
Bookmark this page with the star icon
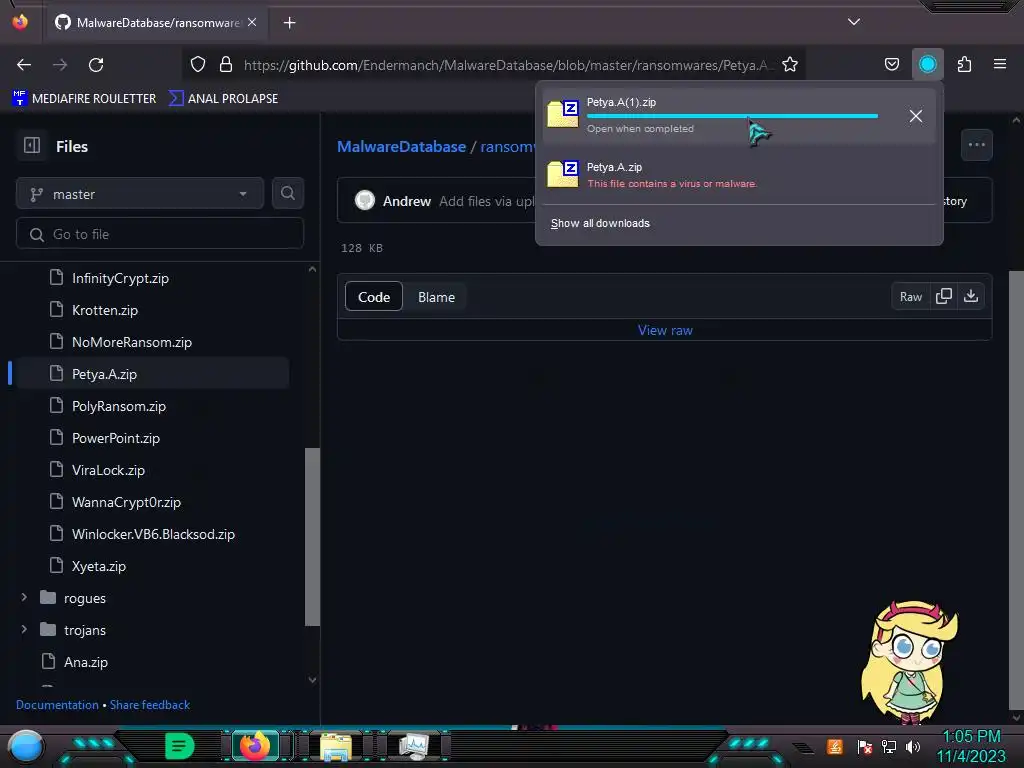[x=790, y=64]
